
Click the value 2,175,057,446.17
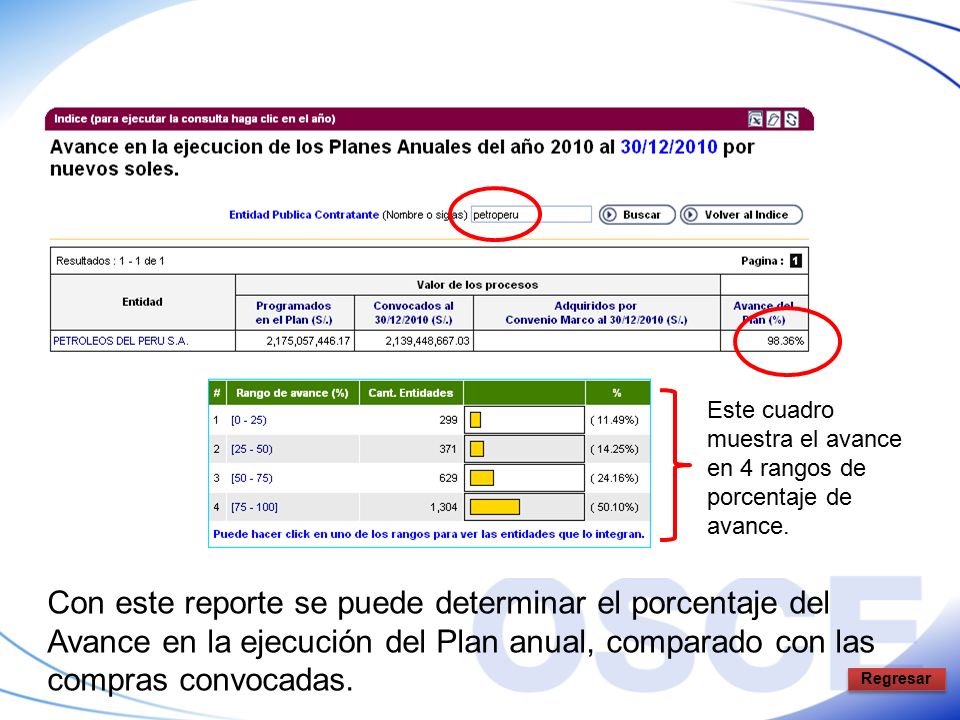(x=308, y=341)
